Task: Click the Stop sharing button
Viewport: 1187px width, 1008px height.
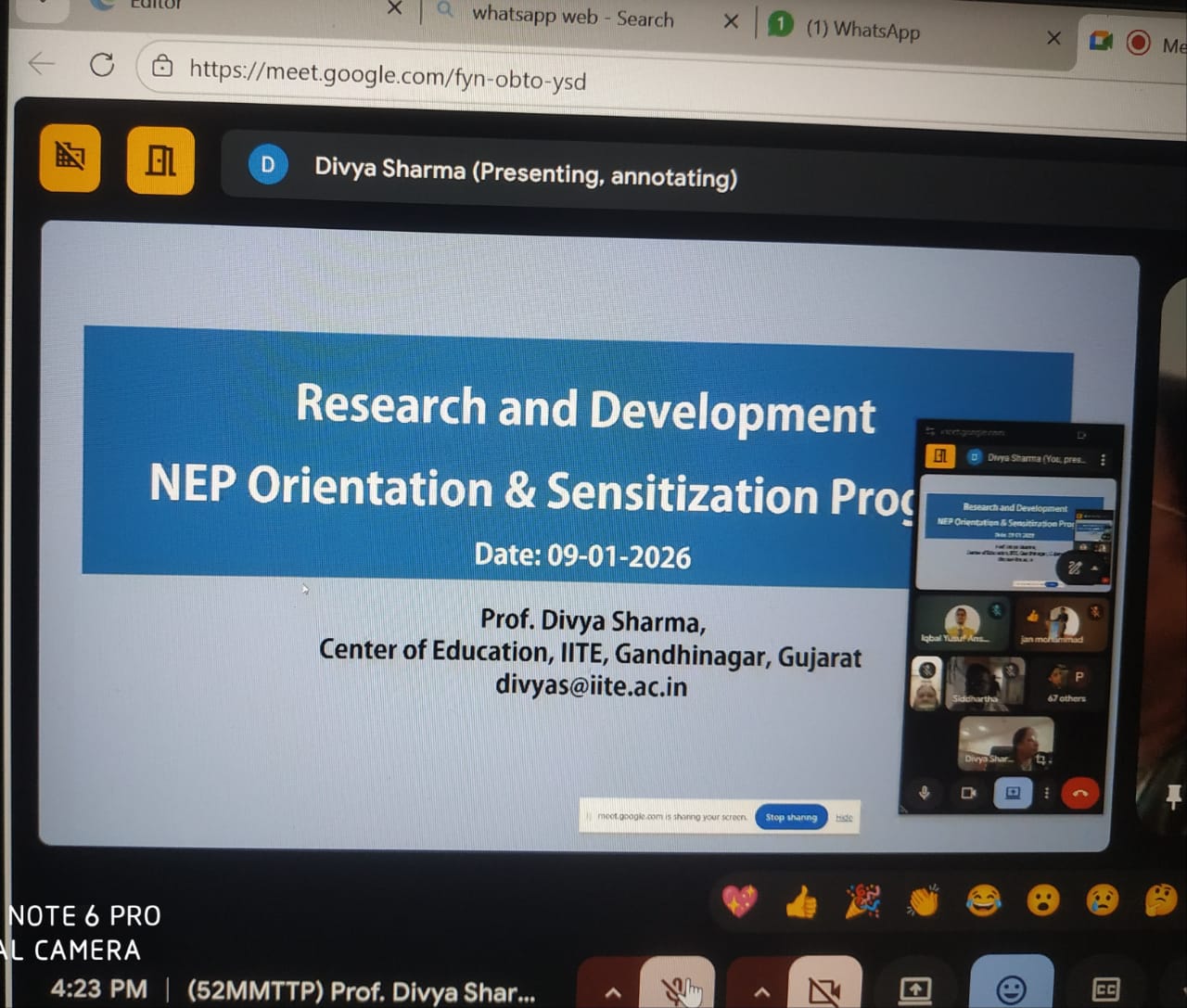Action: click(791, 817)
